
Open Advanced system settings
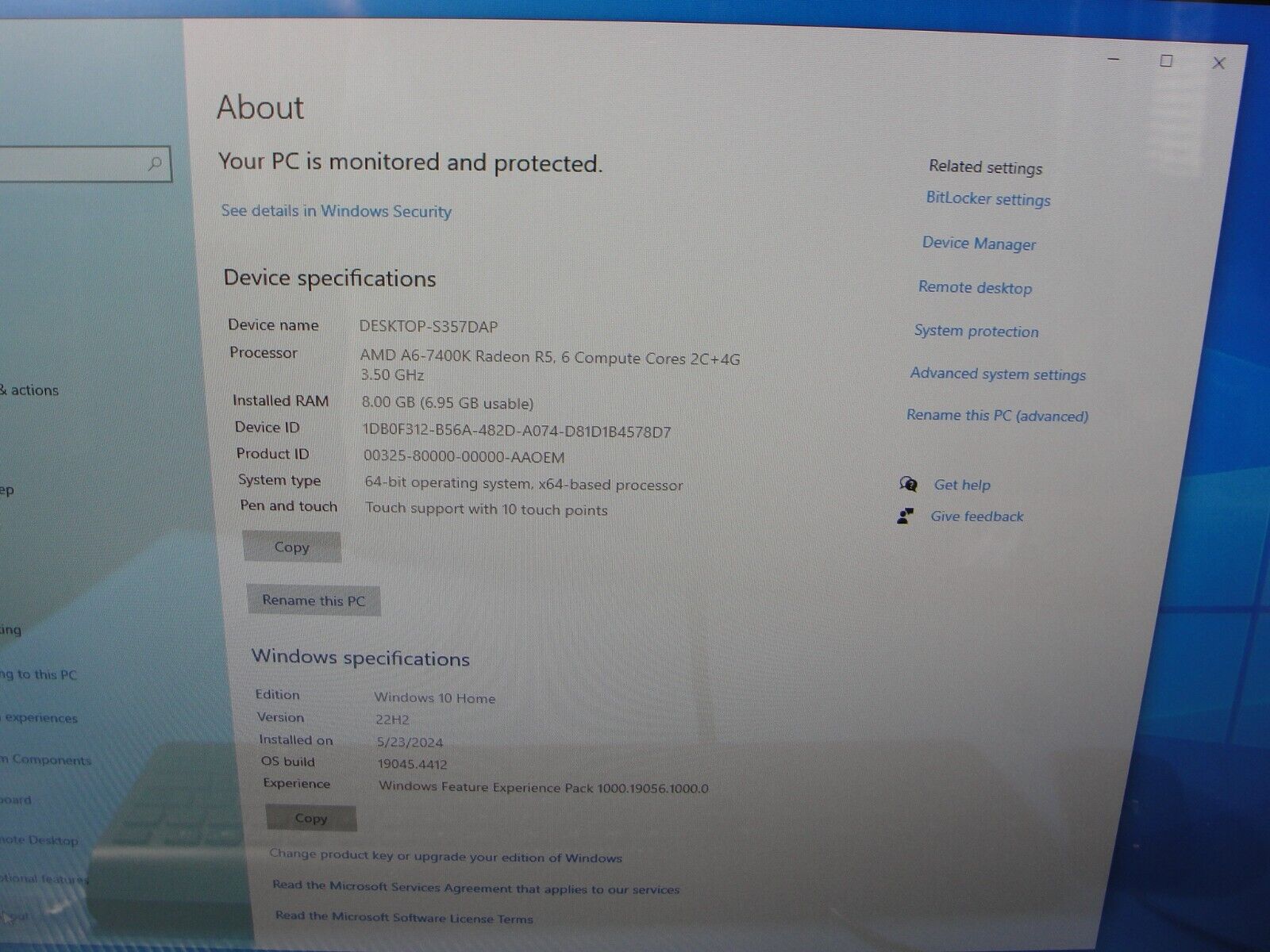998,374
